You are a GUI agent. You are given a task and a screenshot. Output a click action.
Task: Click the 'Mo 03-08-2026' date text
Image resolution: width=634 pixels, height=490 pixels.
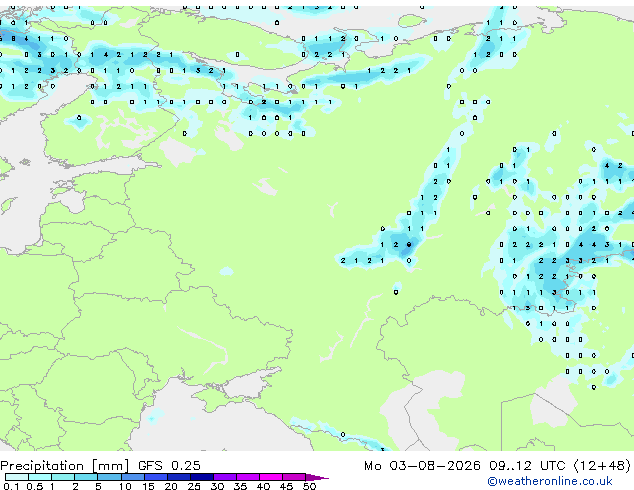(x=422, y=466)
